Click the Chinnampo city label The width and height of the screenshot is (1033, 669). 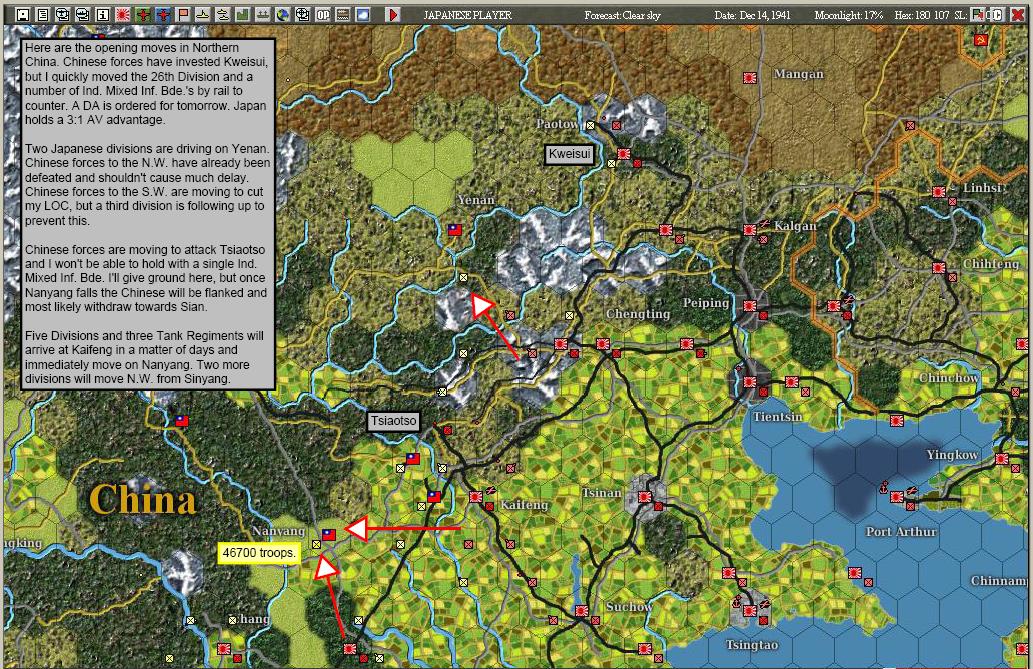click(x=999, y=581)
